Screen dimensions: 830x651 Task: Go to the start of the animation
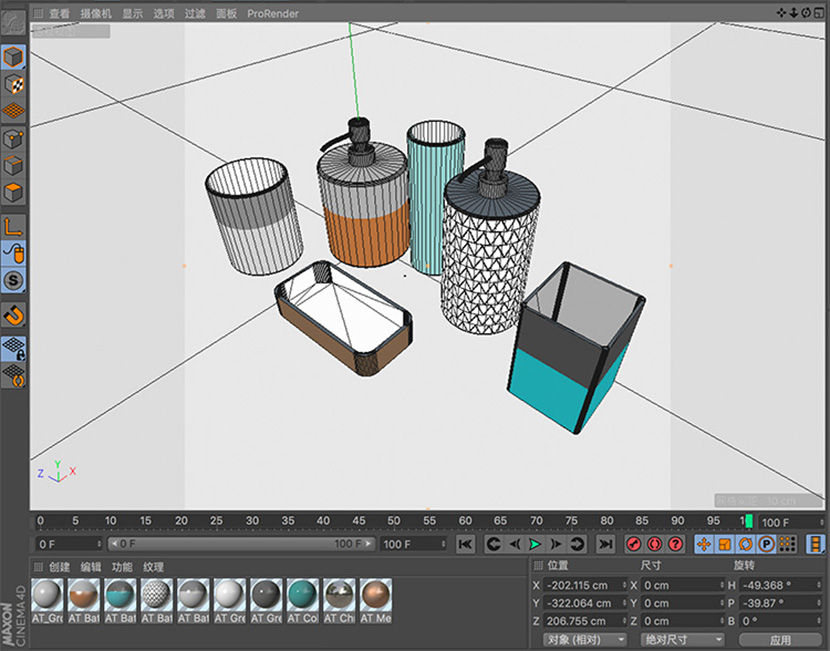click(465, 544)
